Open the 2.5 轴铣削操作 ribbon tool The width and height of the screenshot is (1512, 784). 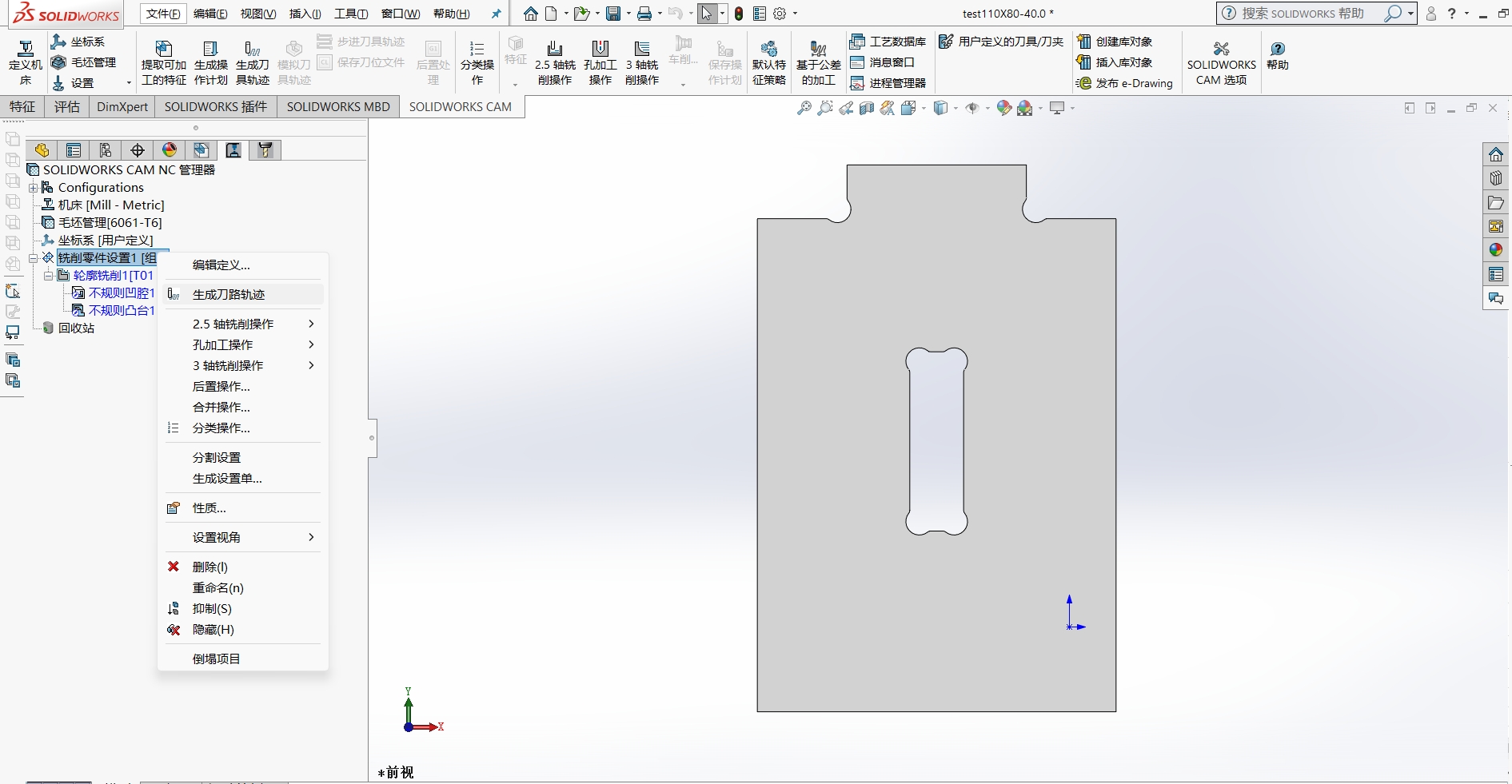coord(555,62)
